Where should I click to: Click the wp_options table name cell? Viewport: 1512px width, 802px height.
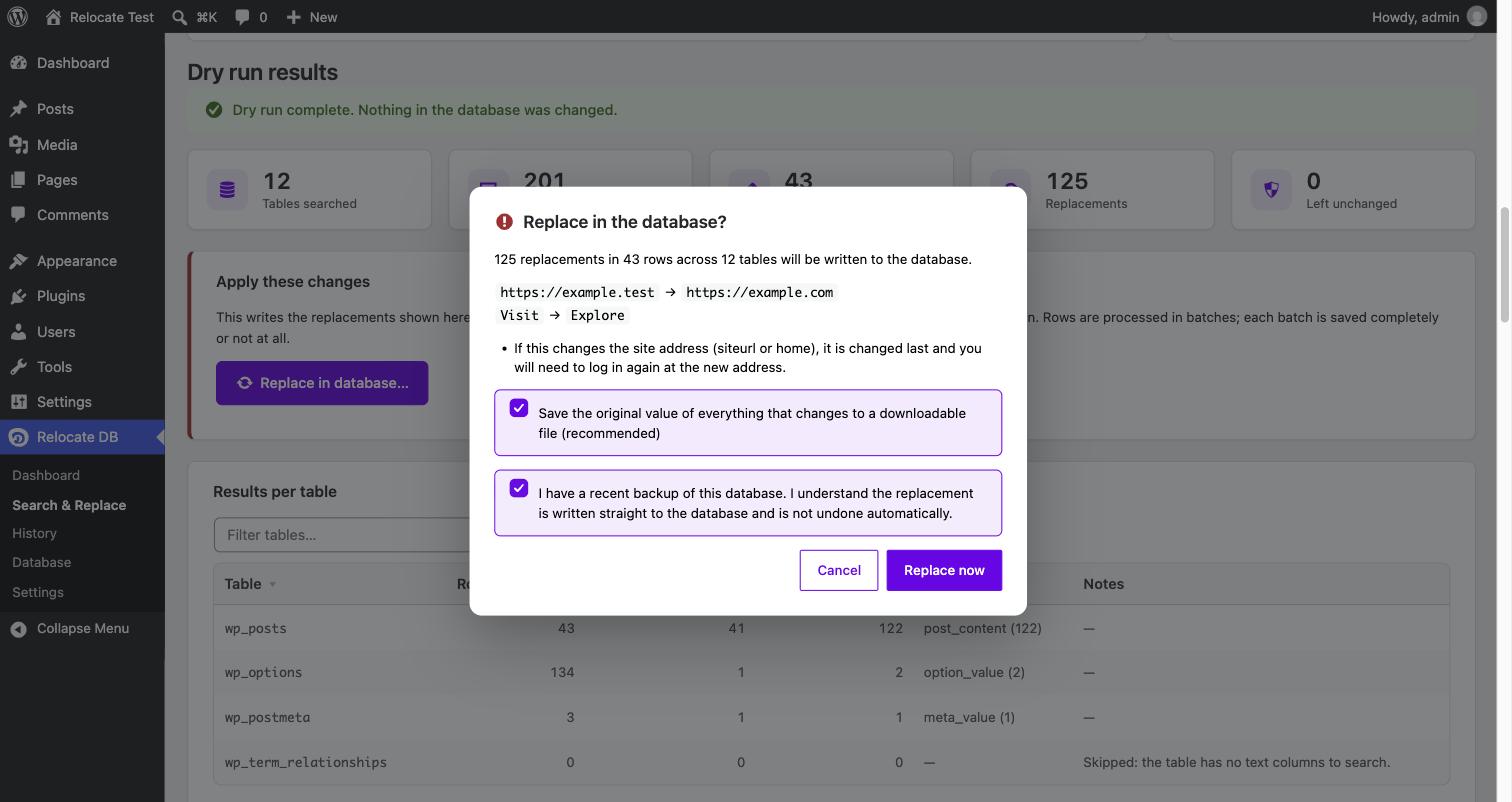point(263,672)
